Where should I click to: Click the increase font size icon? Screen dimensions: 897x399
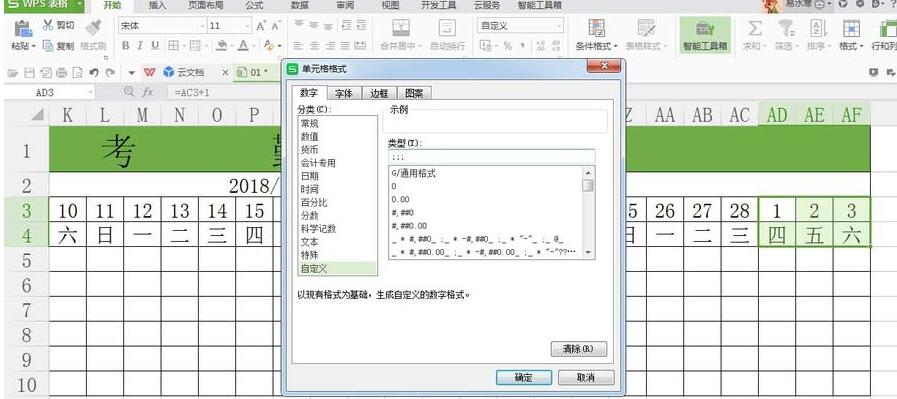pos(261,26)
